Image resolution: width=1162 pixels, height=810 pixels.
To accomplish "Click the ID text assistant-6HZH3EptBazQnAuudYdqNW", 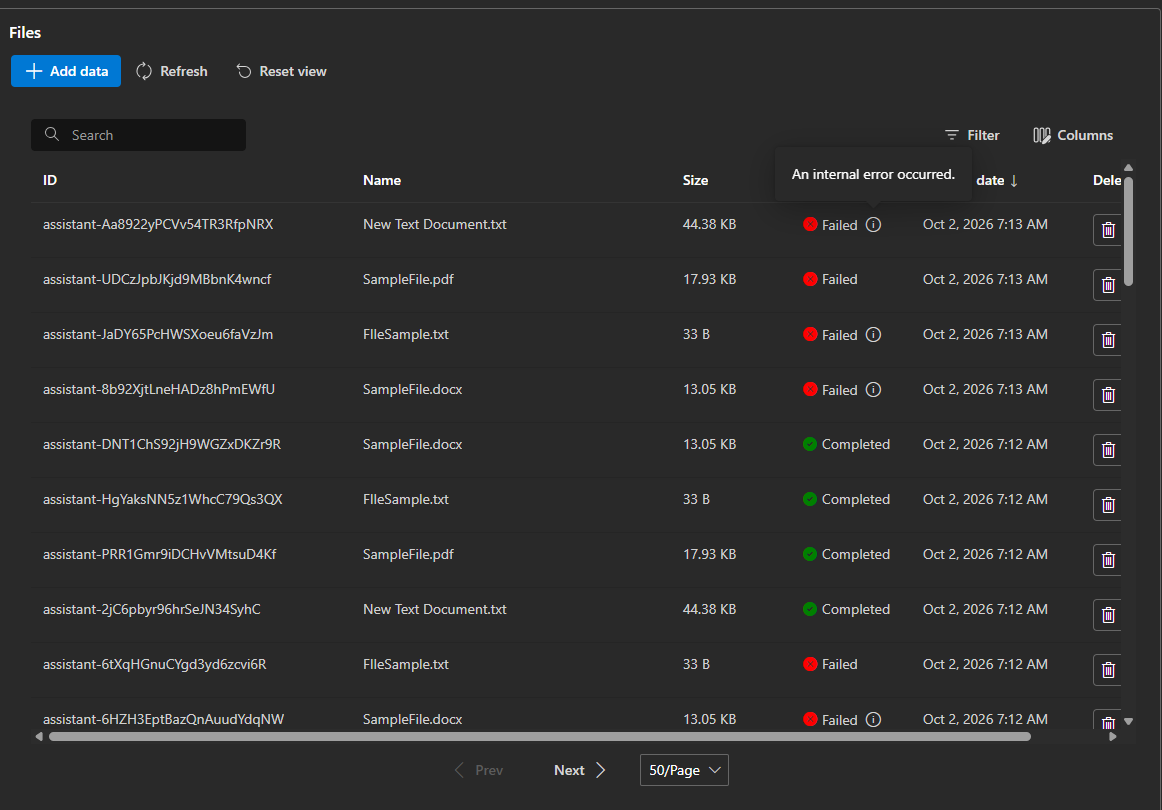I will pyautogui.click(x=163, y=720).
